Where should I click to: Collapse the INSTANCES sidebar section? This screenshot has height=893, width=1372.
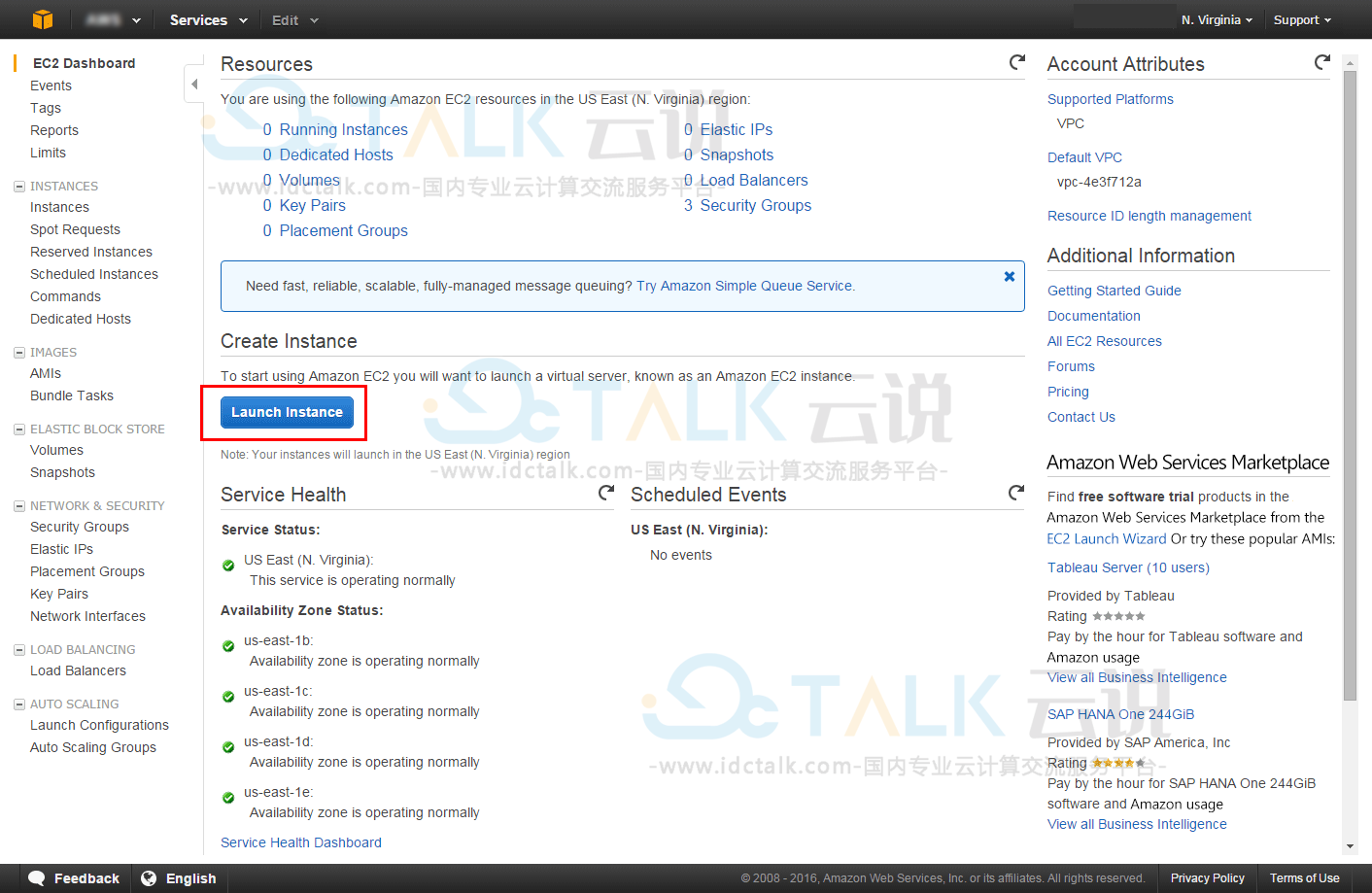[x=19, y=187]
